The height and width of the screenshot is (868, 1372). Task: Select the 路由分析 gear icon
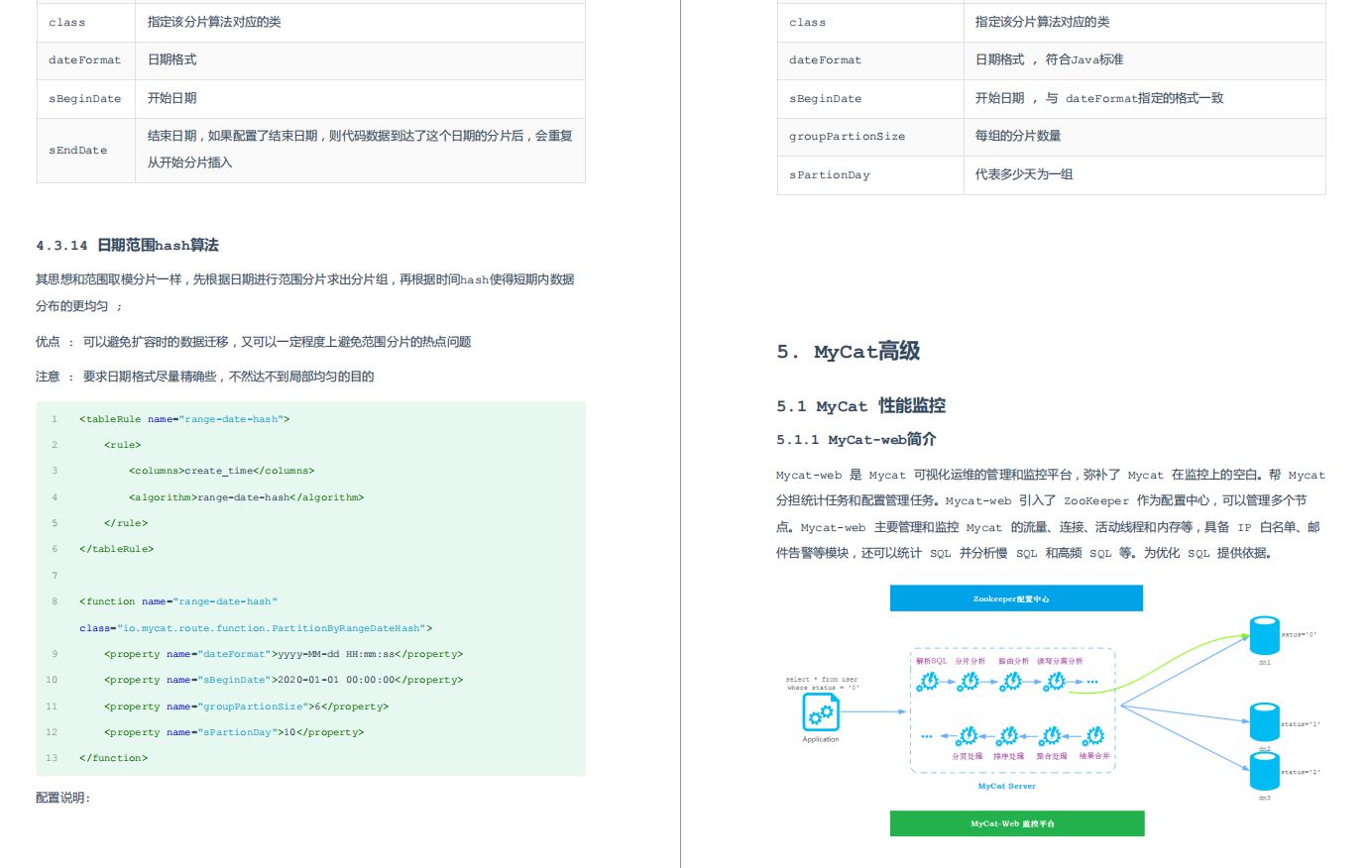tap(1010, 683)
